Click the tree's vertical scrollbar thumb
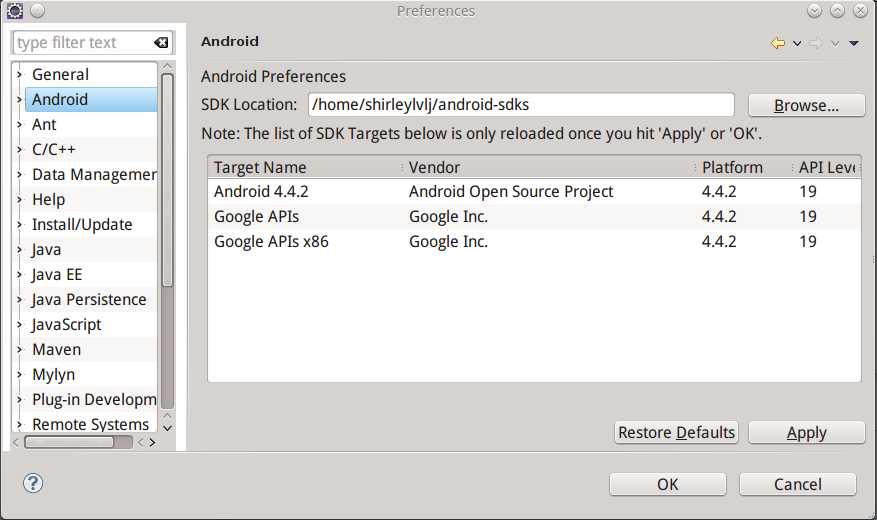The height and width of the screenshot is (520, 877). tap(167, 180)
